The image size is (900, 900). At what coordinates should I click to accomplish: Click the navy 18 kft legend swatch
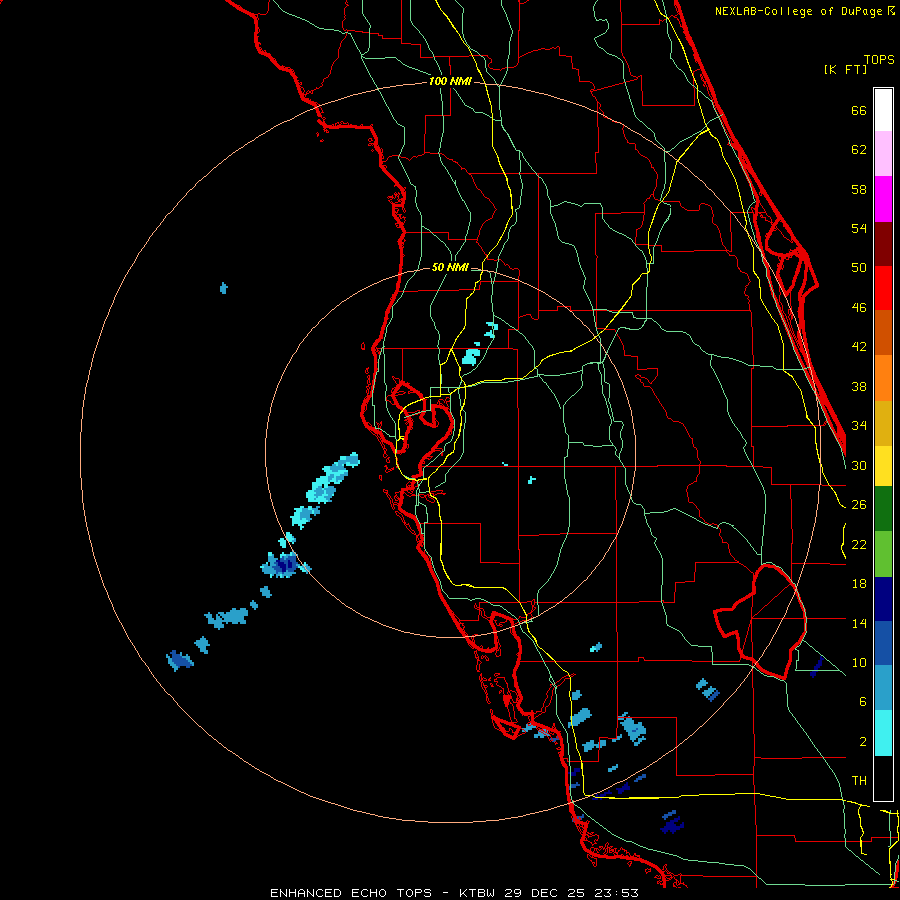pyautogui.click(x=883, y=599)
